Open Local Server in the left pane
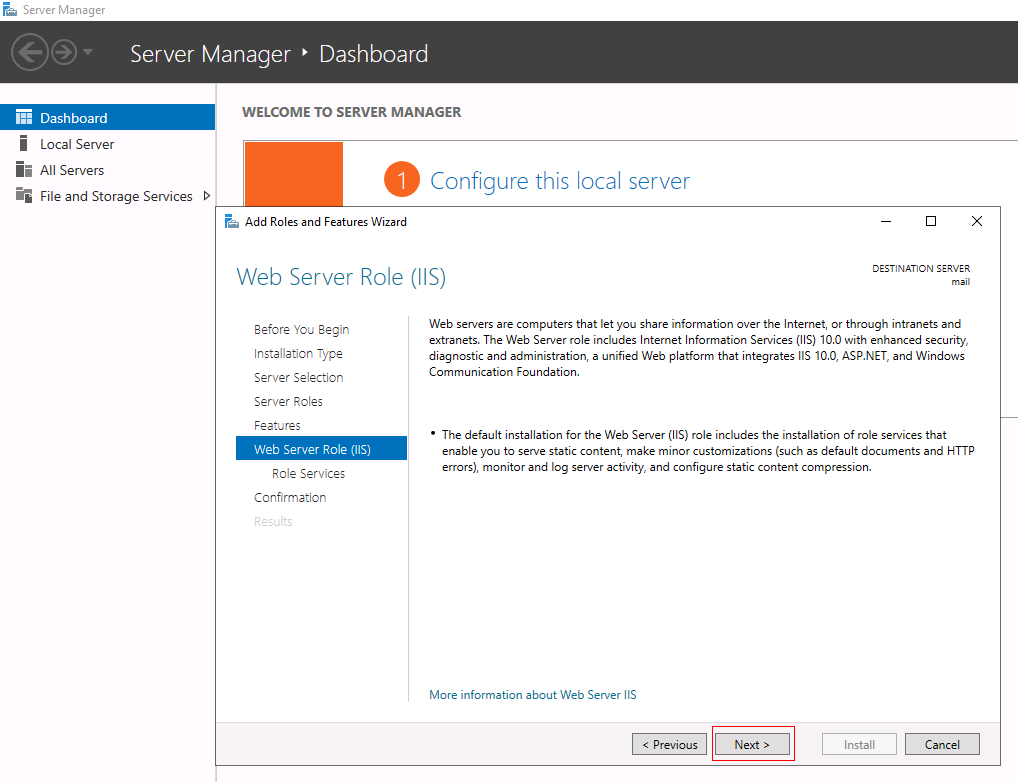Viewport: 1018px width, 782px height. click(x=108, y=144)
